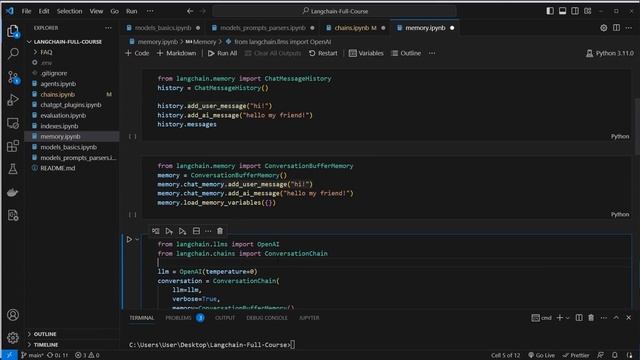640x360 pixels.
Task: Open the Extensions view
Action: pos(13,146)
